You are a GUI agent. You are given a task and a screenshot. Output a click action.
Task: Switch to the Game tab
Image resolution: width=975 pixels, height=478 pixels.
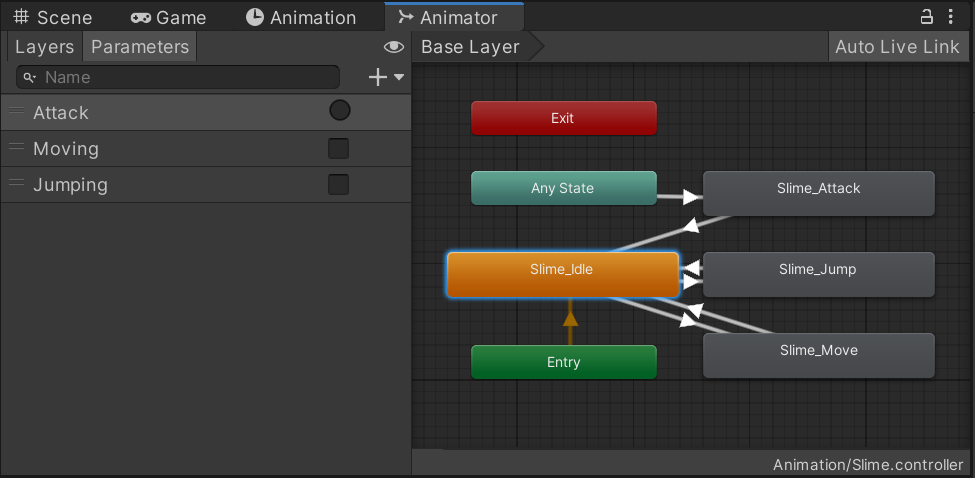[168, 17]
